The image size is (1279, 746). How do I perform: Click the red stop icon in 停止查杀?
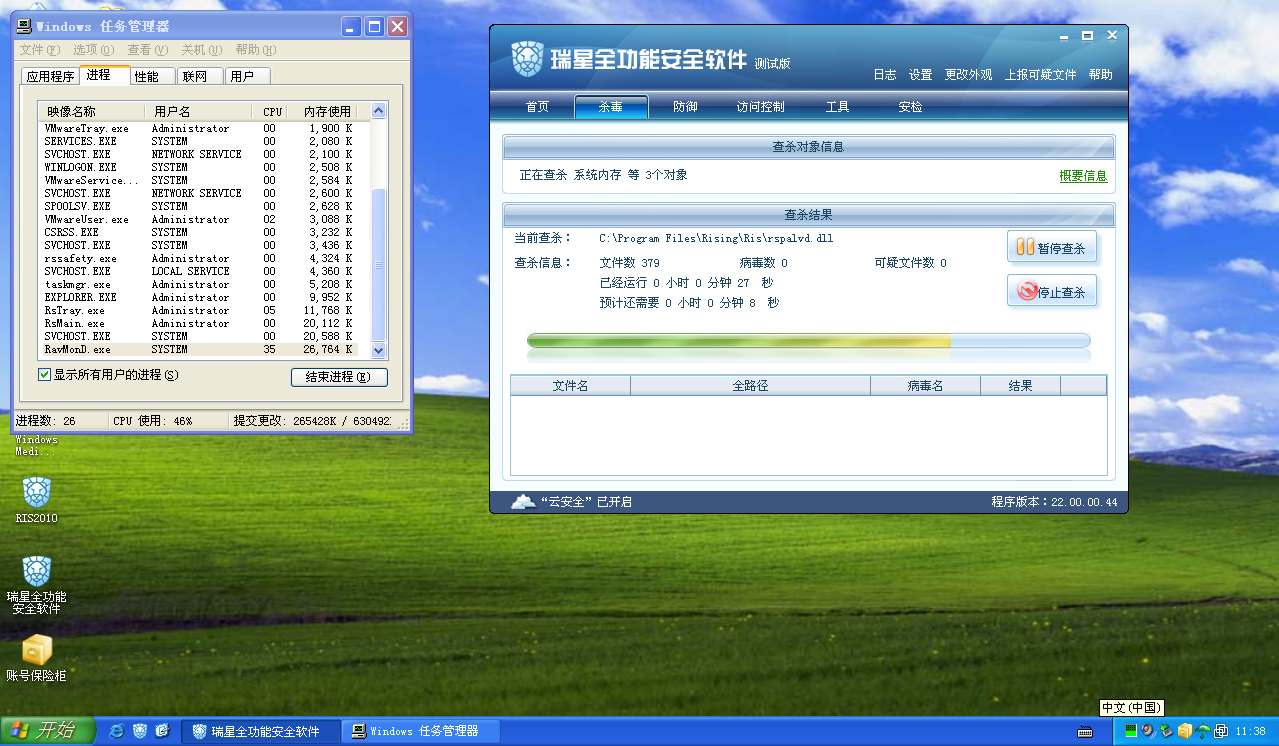pos(1026,291)
